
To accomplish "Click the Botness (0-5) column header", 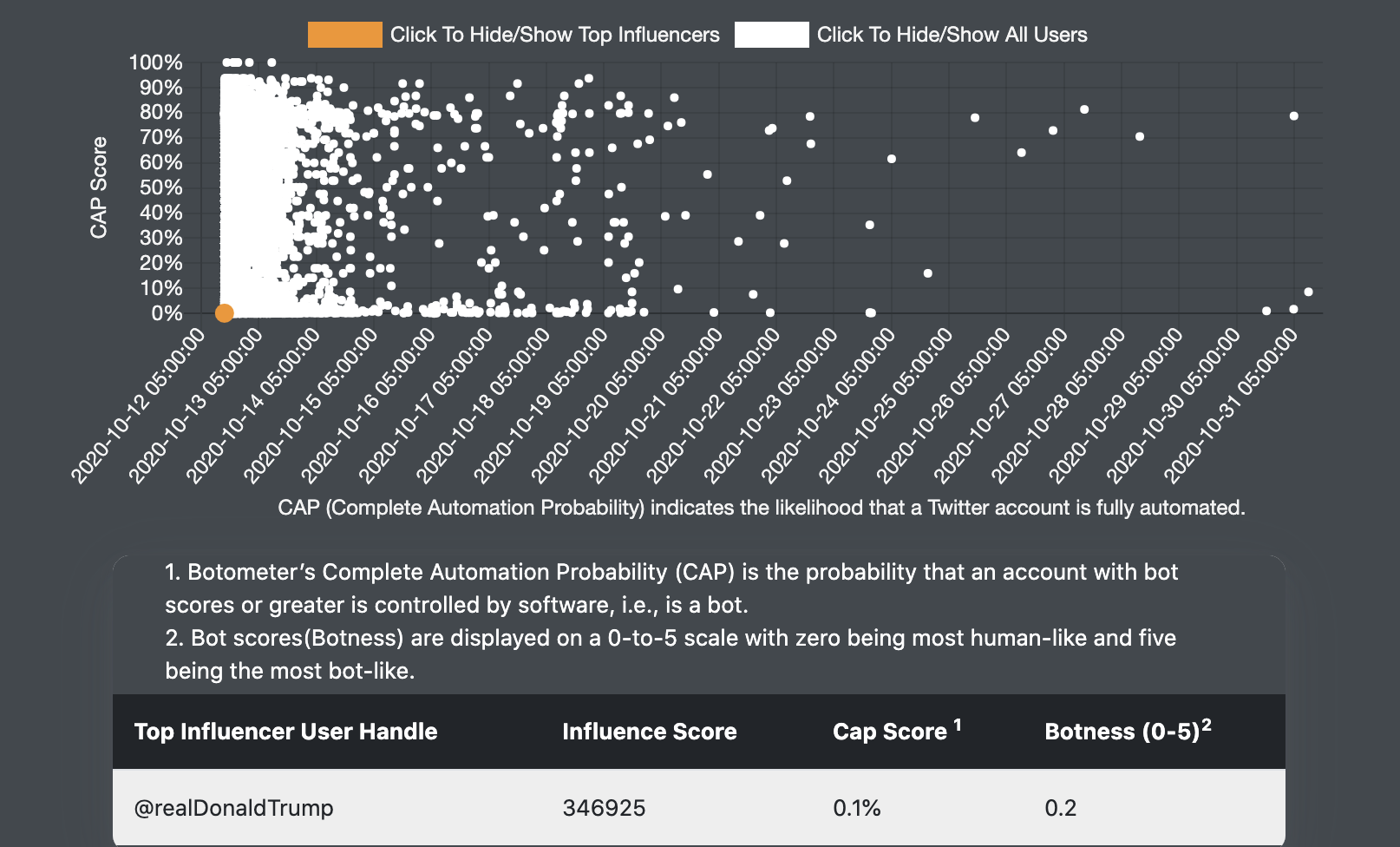I will (x=1122, y=732).
